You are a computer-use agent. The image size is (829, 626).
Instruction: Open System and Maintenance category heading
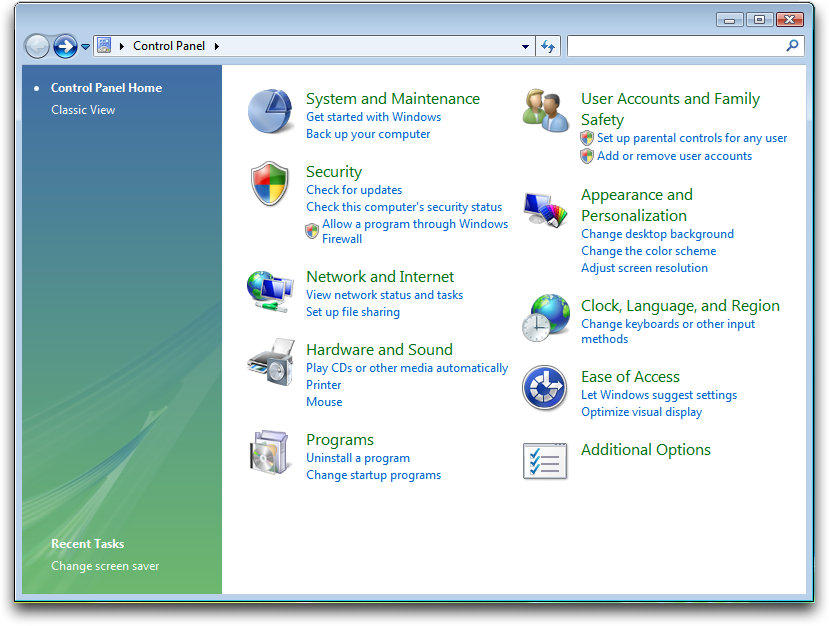393,99
